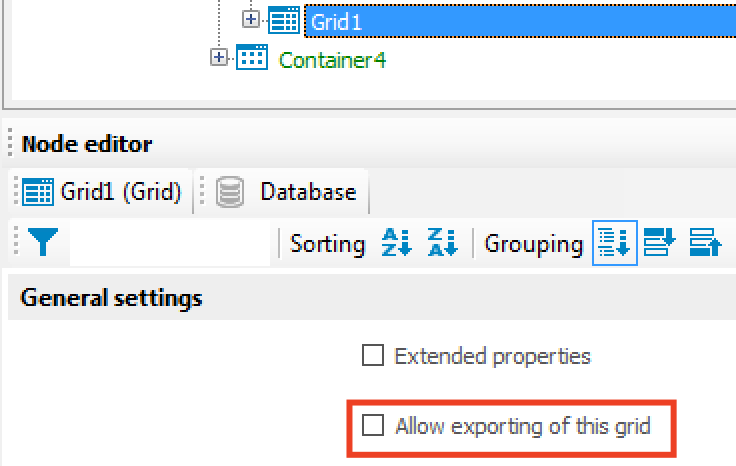Toggle the active grouping mode icon
This screenshot has width=736, height=466.
pyautogui.click(x=614, y=243)
